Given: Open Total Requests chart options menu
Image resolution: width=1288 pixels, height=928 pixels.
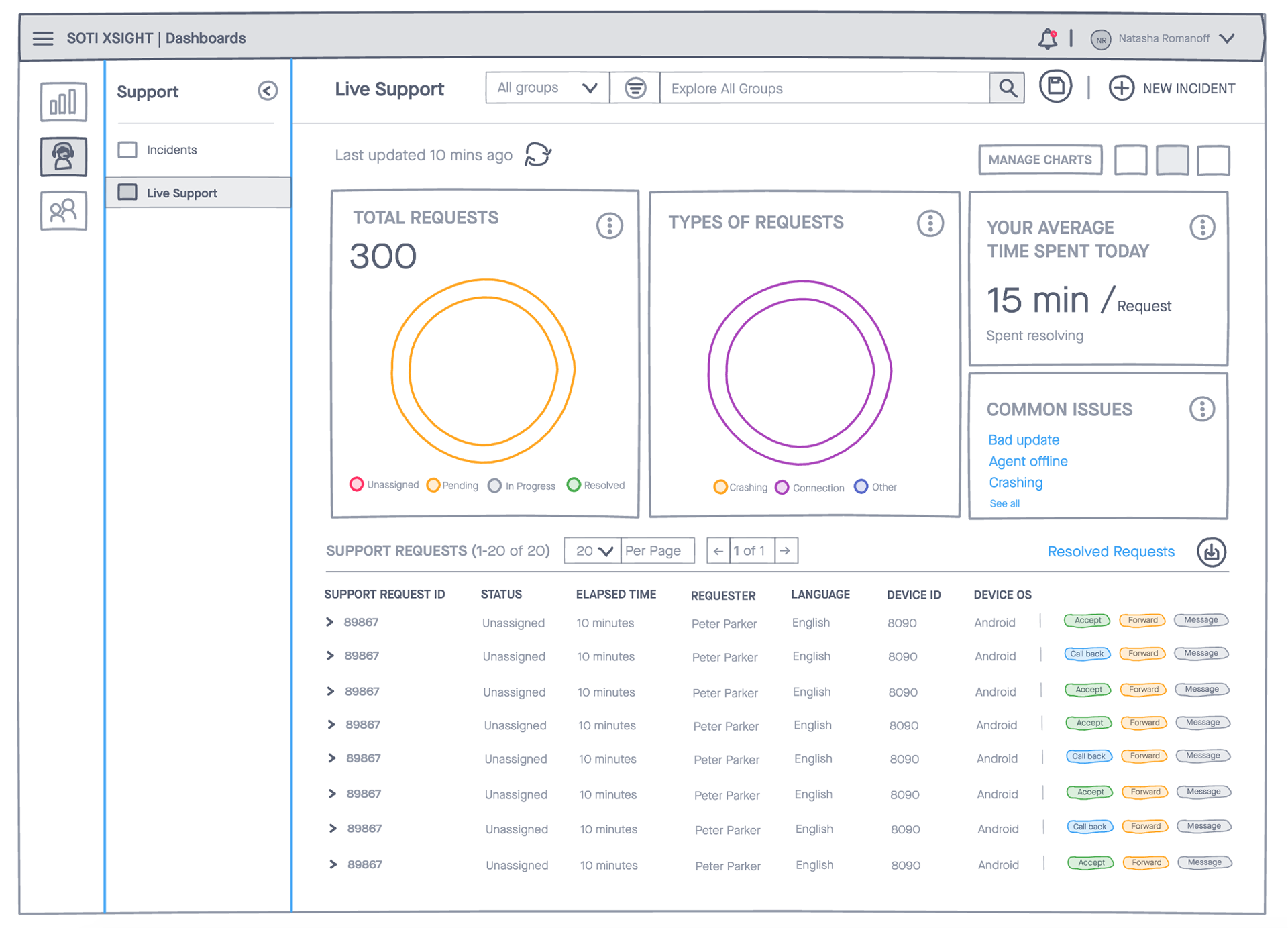Looking at the screenshot, I should pyautogui.click(x=609, y=226).
